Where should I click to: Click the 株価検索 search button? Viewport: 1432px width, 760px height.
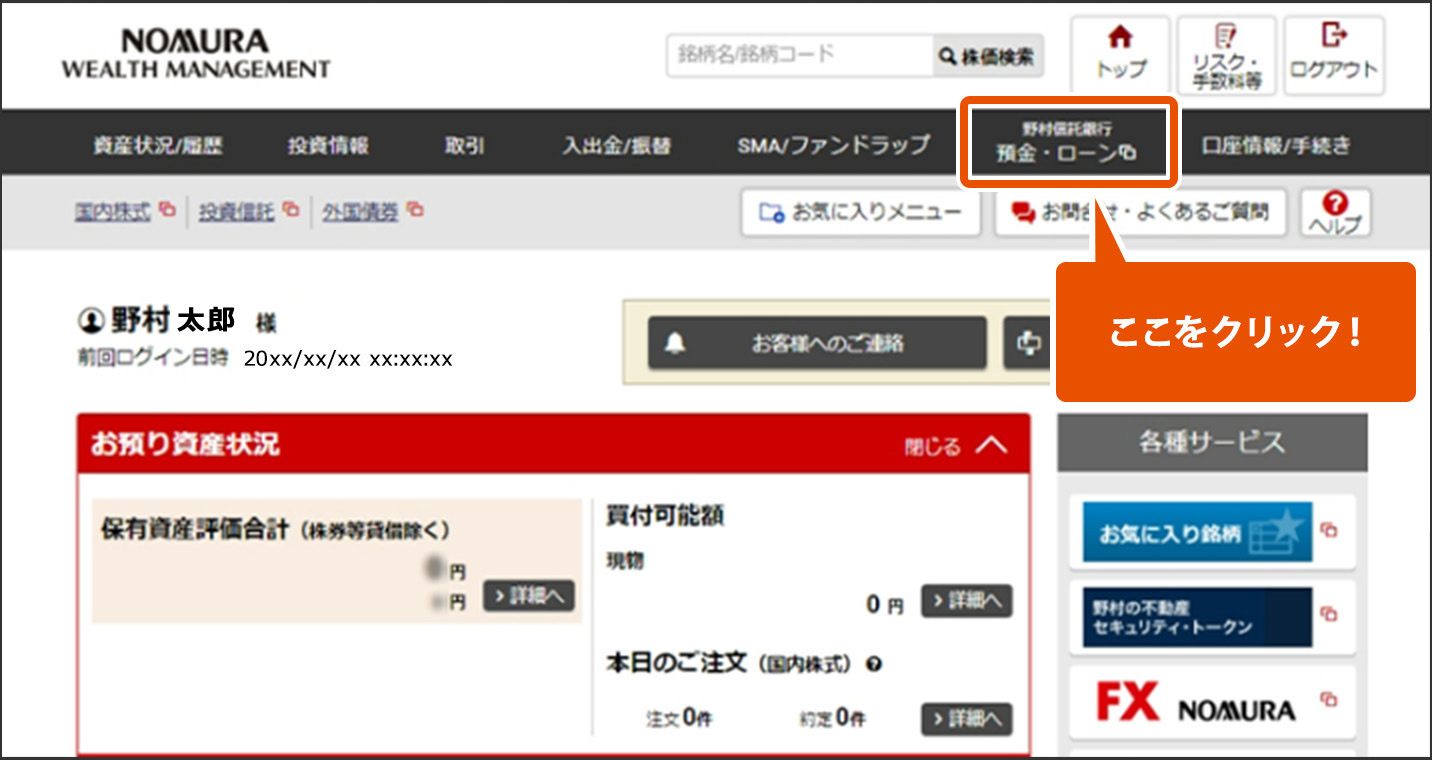(987, 56)
